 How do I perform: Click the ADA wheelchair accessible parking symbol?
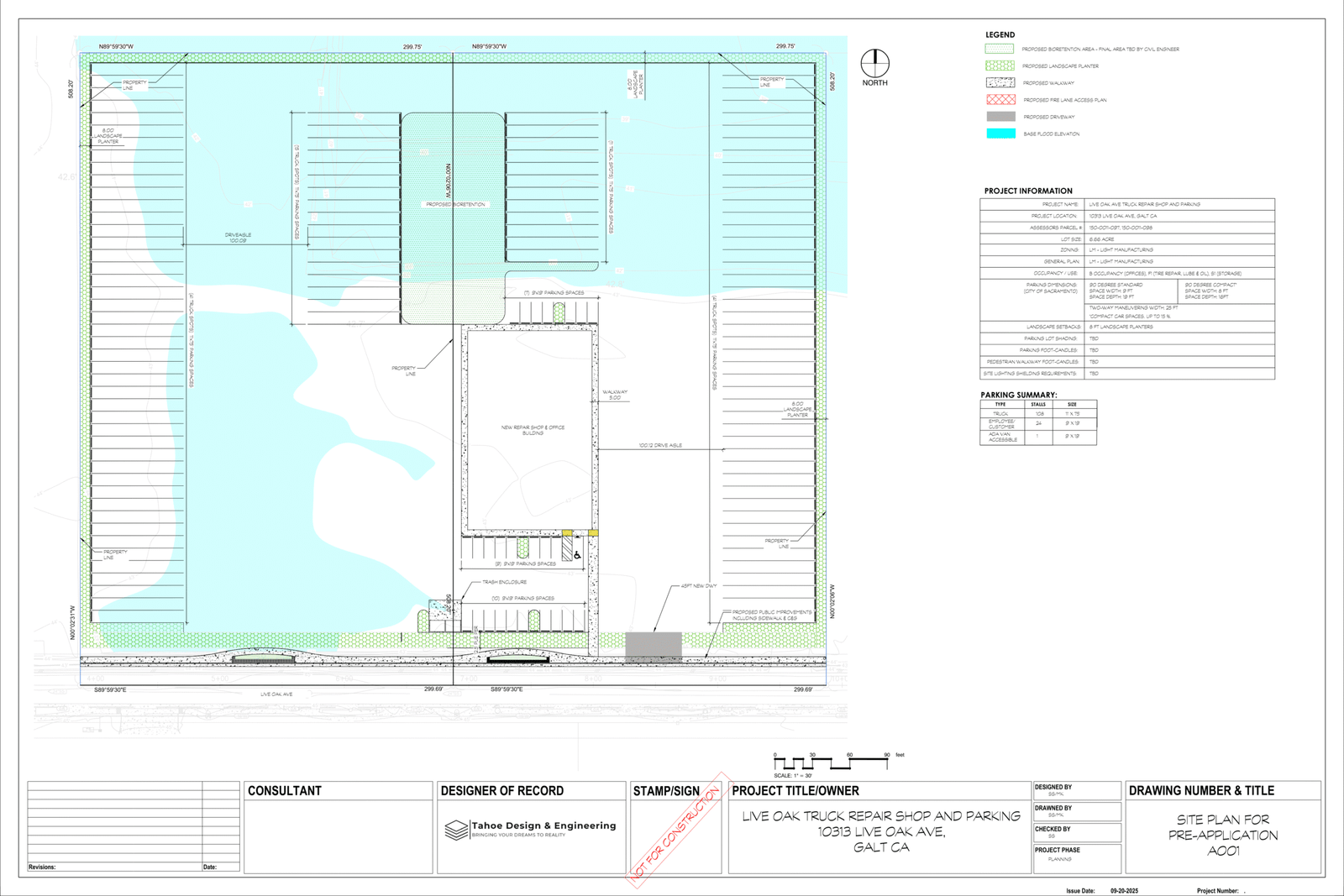tap(577, 555)
